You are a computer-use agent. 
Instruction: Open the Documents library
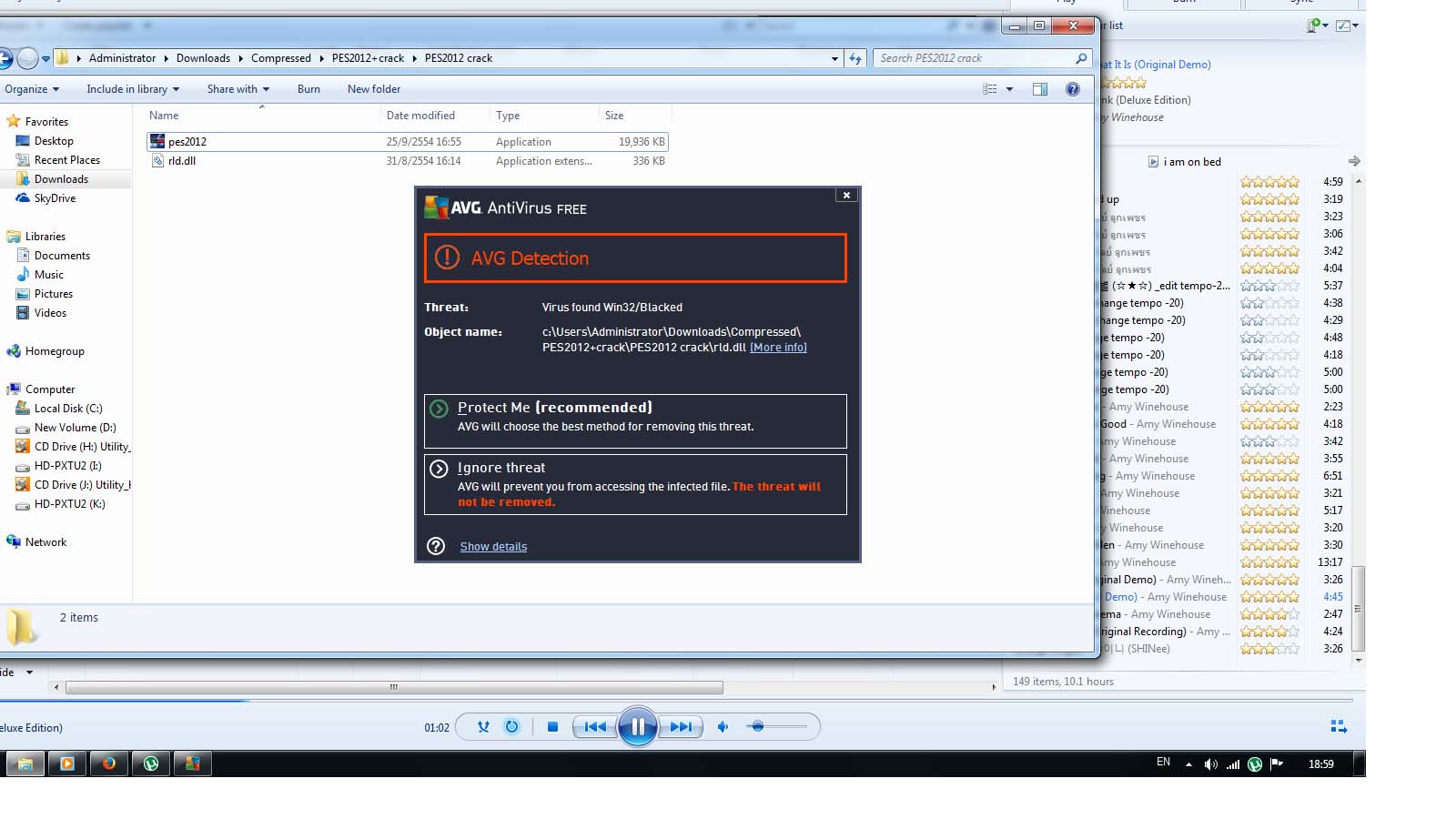point(62,256)
